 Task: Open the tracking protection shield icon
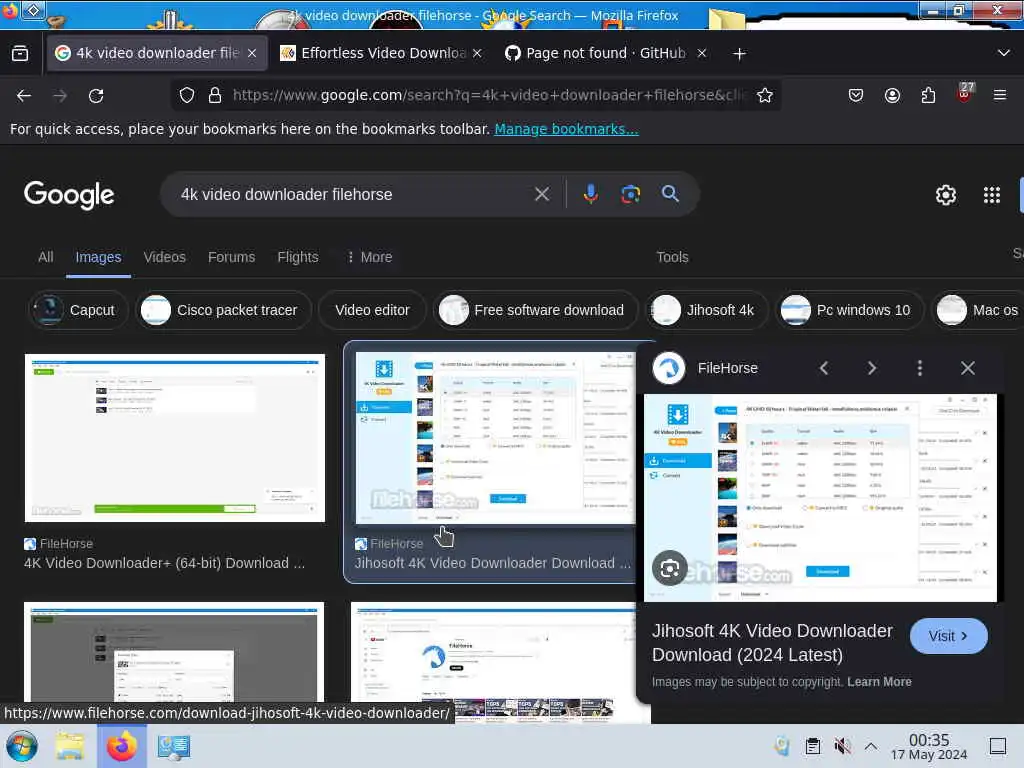[x=187, y=95]
